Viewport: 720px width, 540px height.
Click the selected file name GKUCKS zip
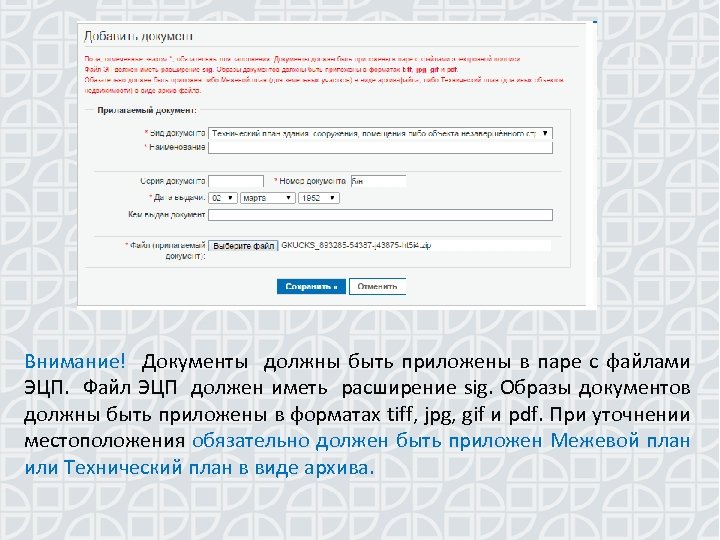click(356, 245)
